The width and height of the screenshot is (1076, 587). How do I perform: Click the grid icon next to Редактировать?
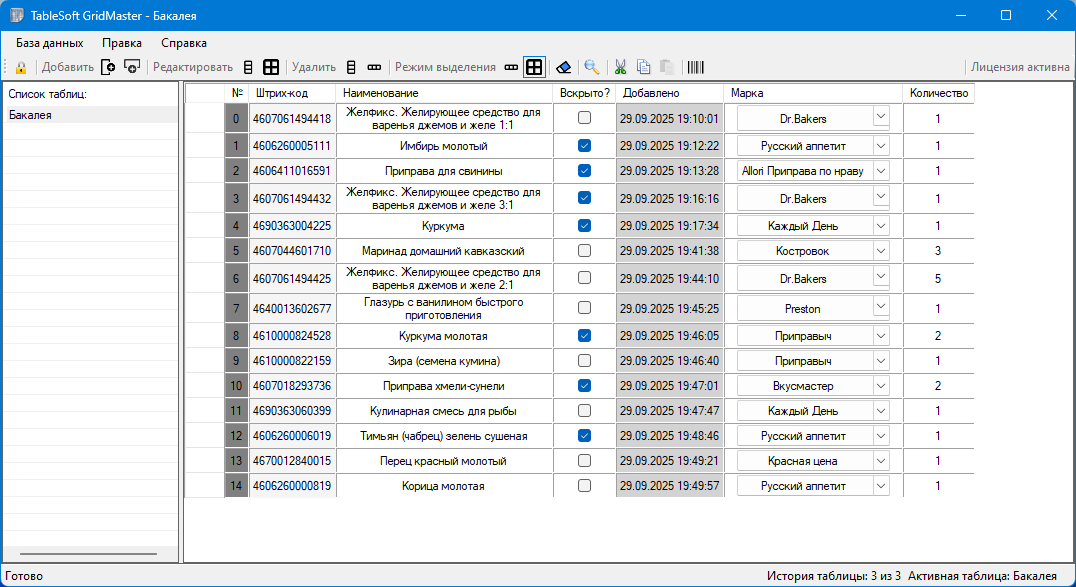click(271, 68)
